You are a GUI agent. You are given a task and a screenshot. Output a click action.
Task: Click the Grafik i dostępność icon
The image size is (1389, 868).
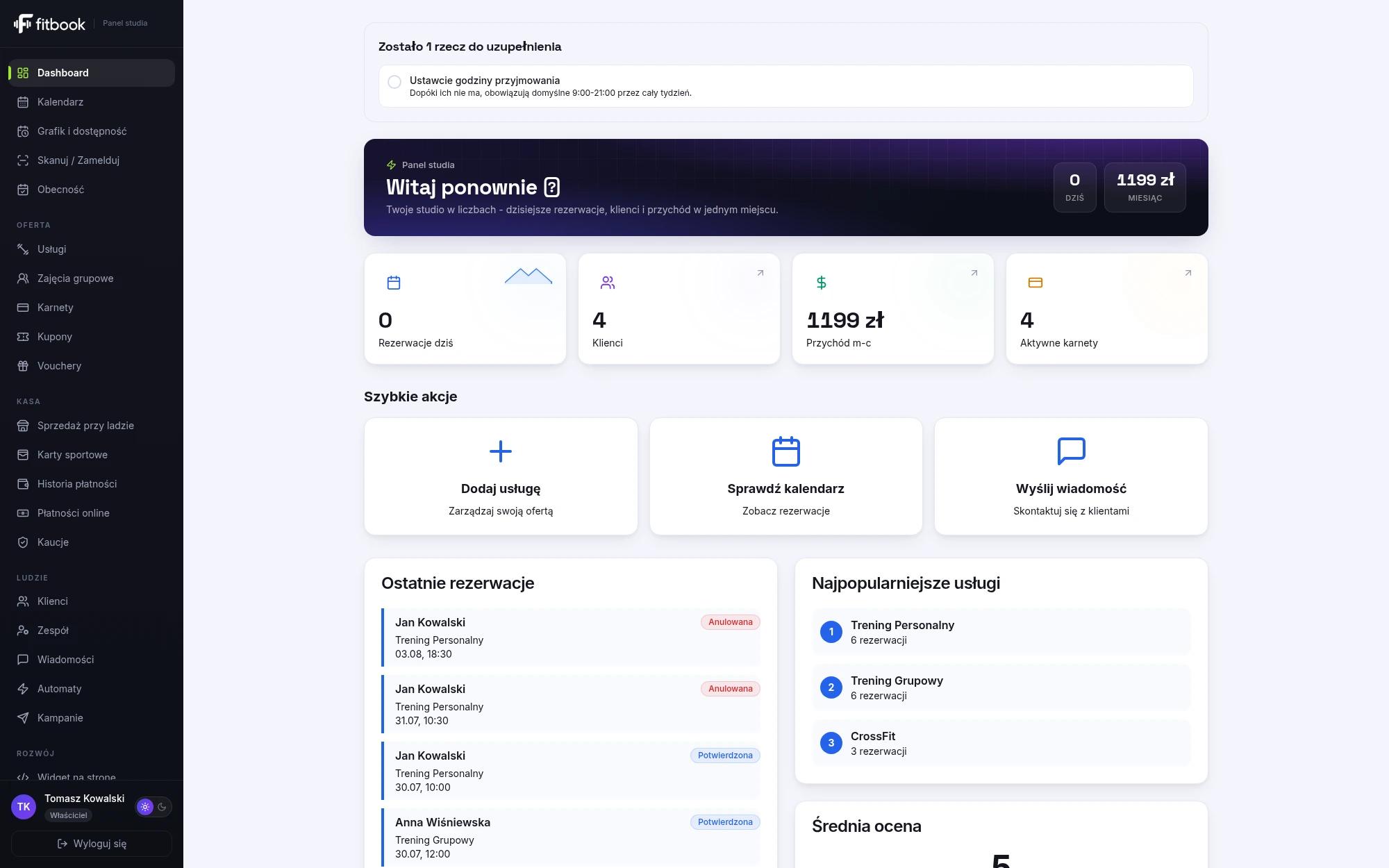click(x=23, y=131)
